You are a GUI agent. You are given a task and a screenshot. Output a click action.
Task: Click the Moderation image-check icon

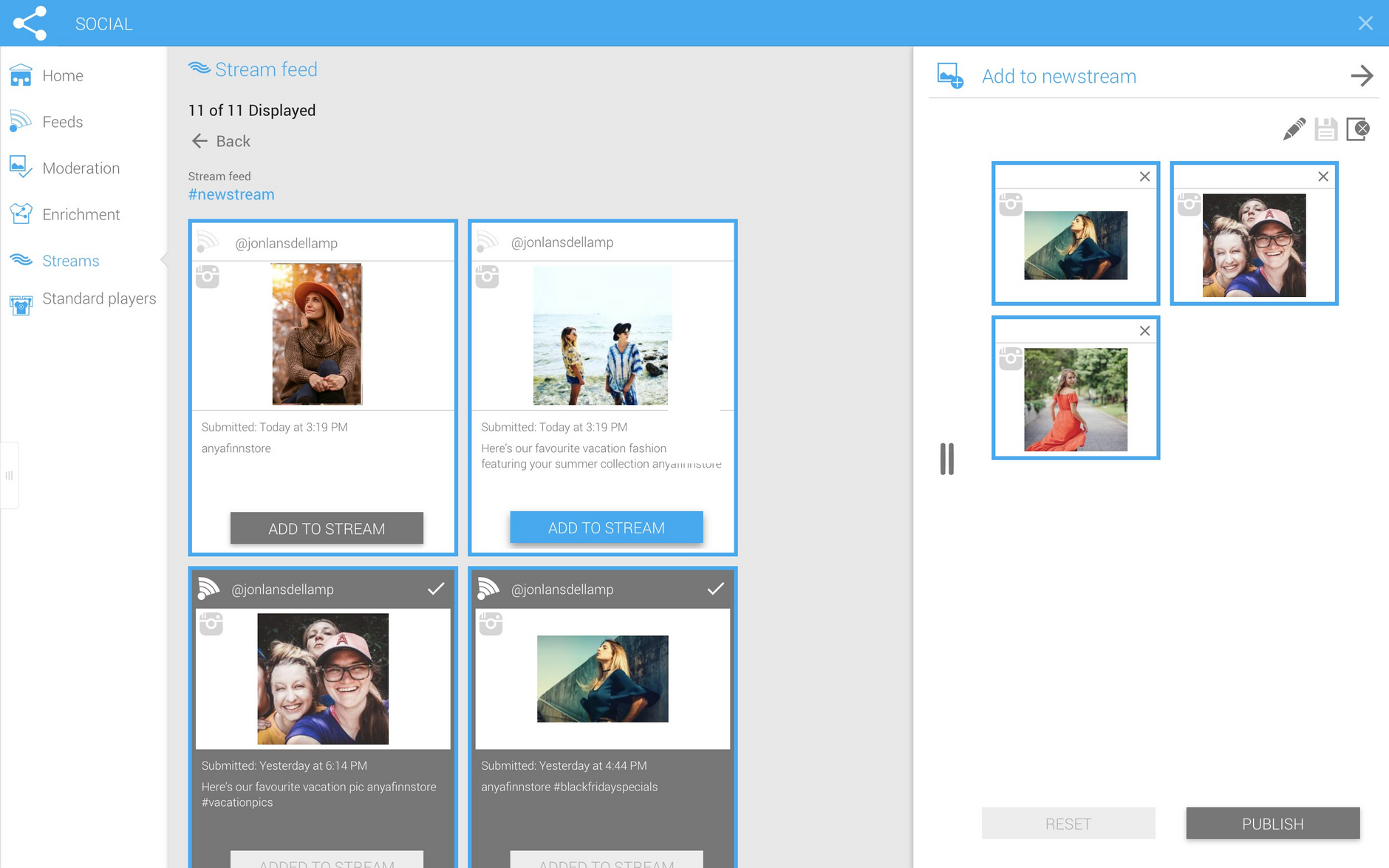click(21, 167)
